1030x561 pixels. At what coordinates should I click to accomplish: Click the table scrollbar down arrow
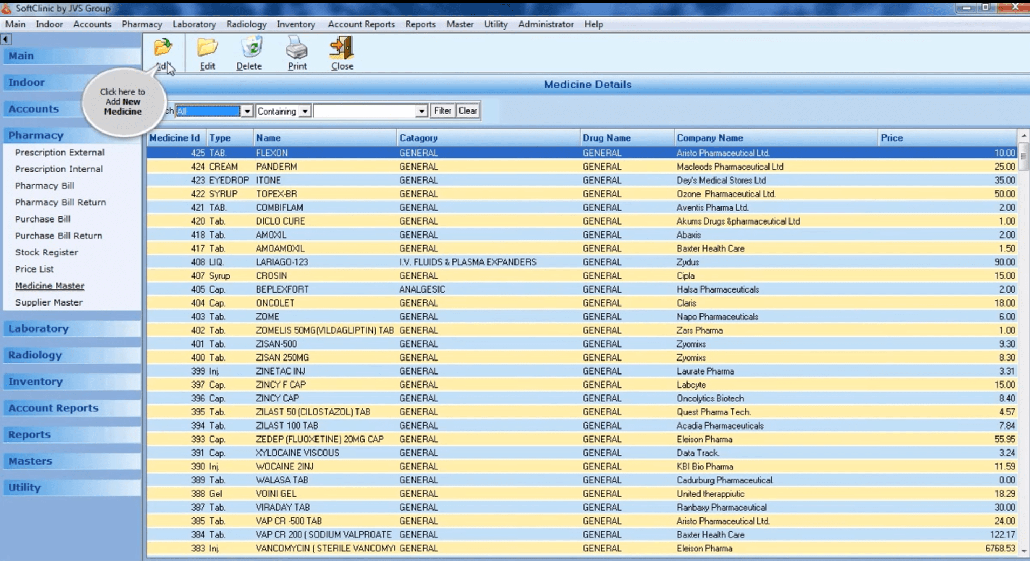[1023, 550]
